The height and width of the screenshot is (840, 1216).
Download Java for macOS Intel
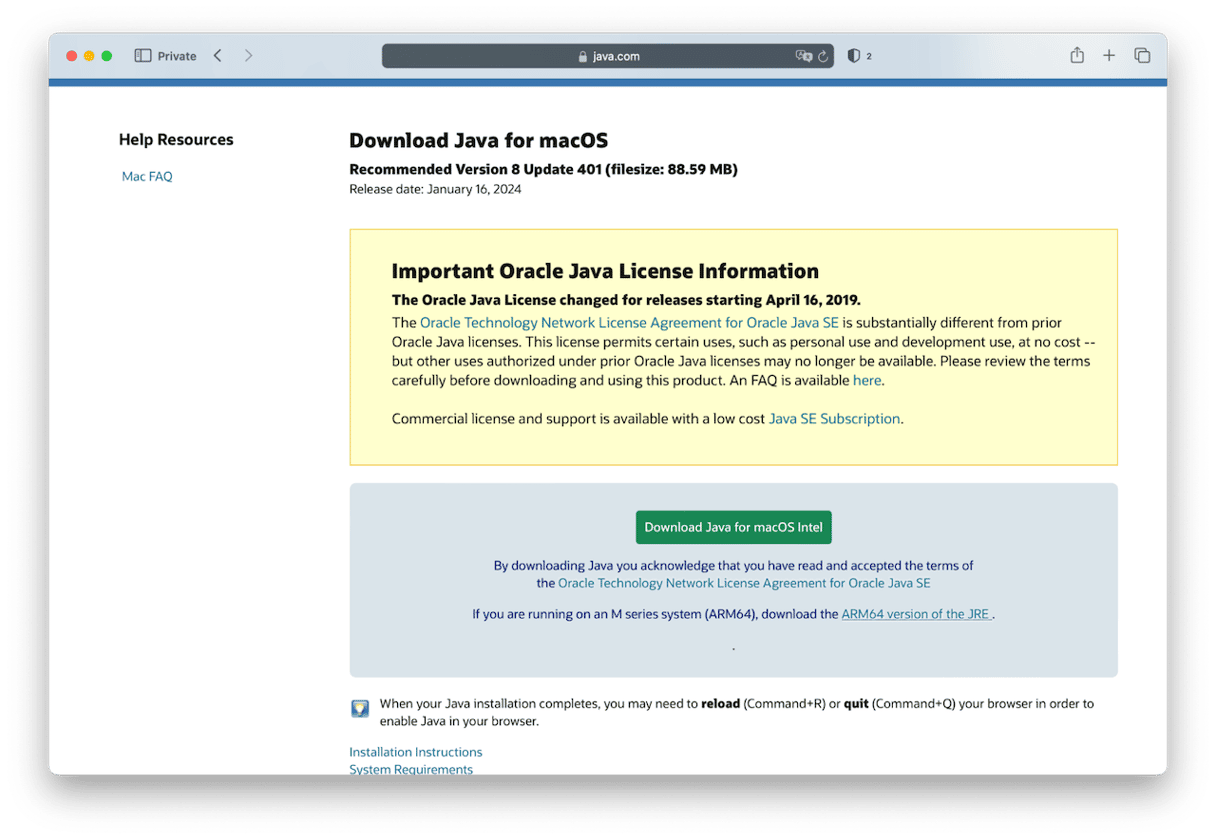[x=733, y=527]
